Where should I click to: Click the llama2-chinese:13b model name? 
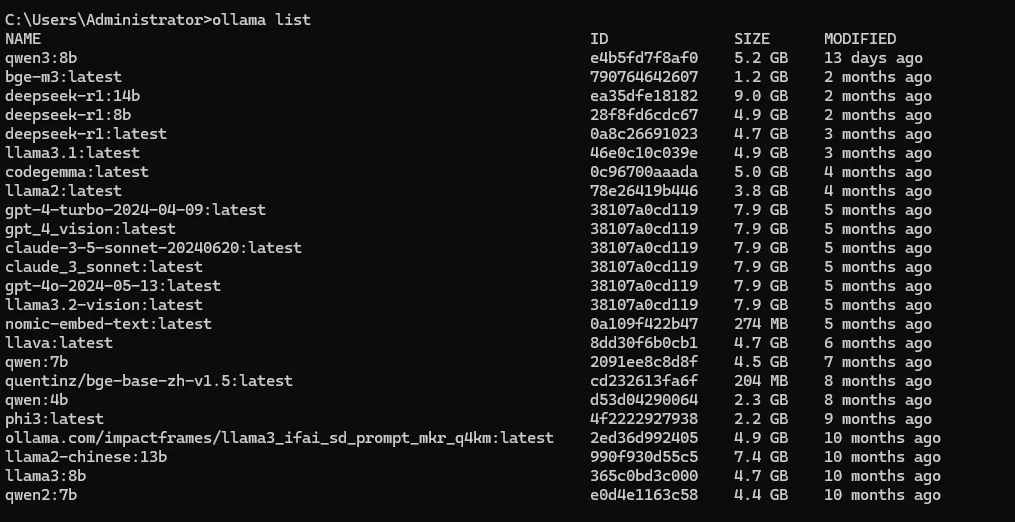click(86, 457)
